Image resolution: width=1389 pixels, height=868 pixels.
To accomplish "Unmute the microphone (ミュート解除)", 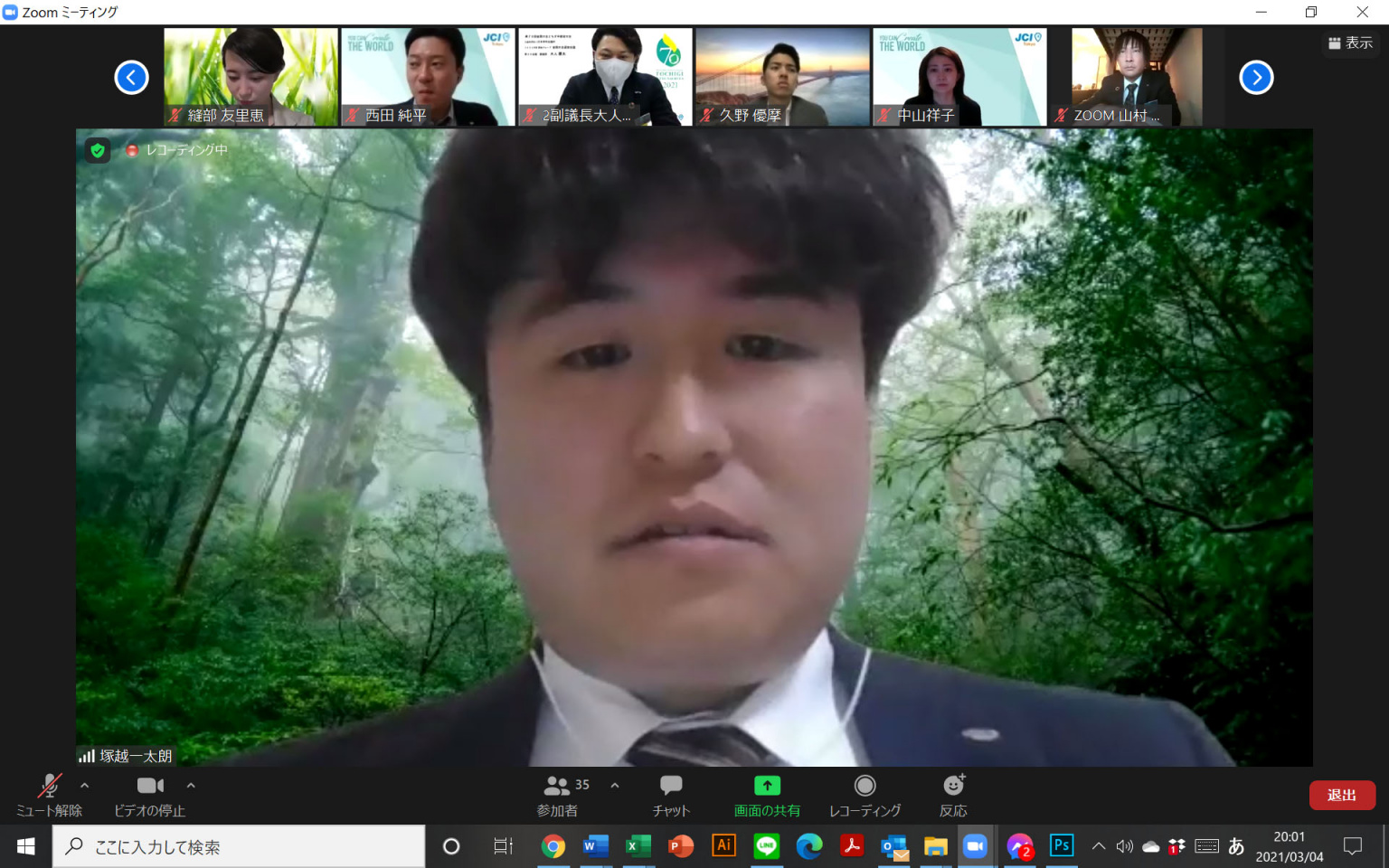I will click(x=49, y=795).
